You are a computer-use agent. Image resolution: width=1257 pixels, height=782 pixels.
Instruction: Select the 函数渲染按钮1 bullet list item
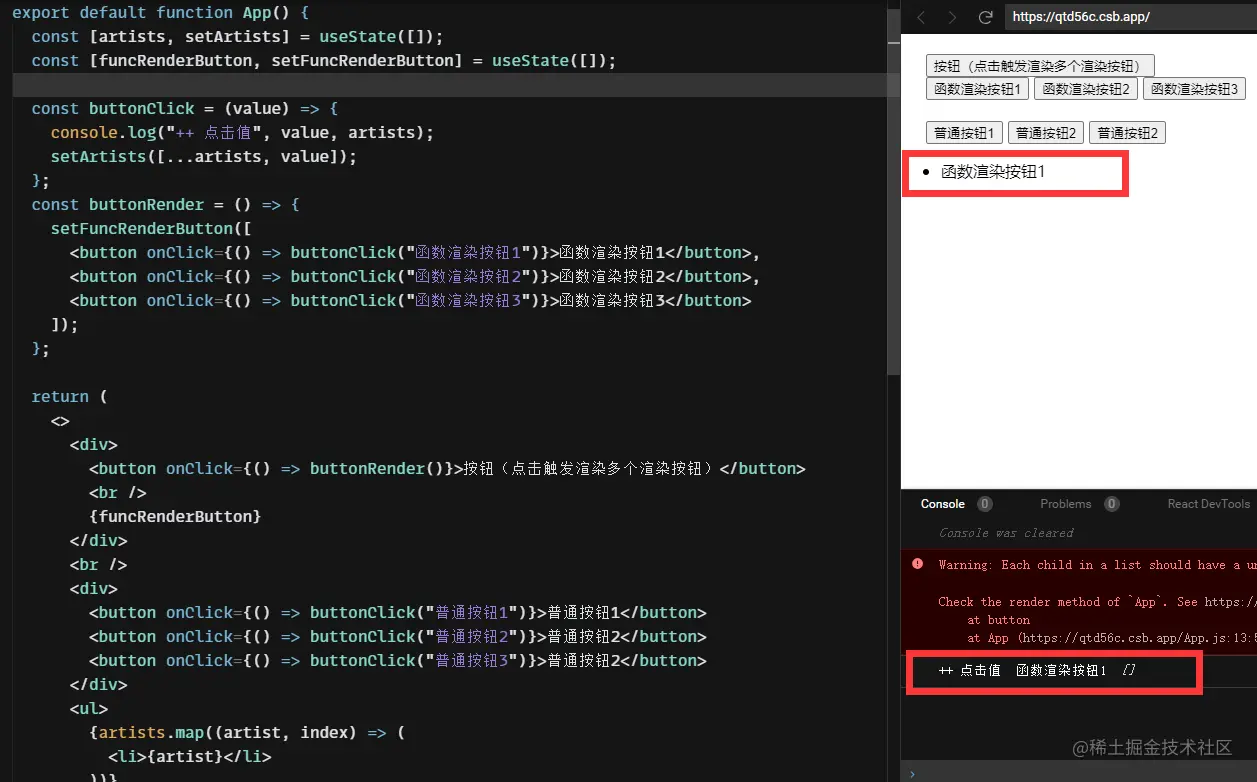(993, 172)
